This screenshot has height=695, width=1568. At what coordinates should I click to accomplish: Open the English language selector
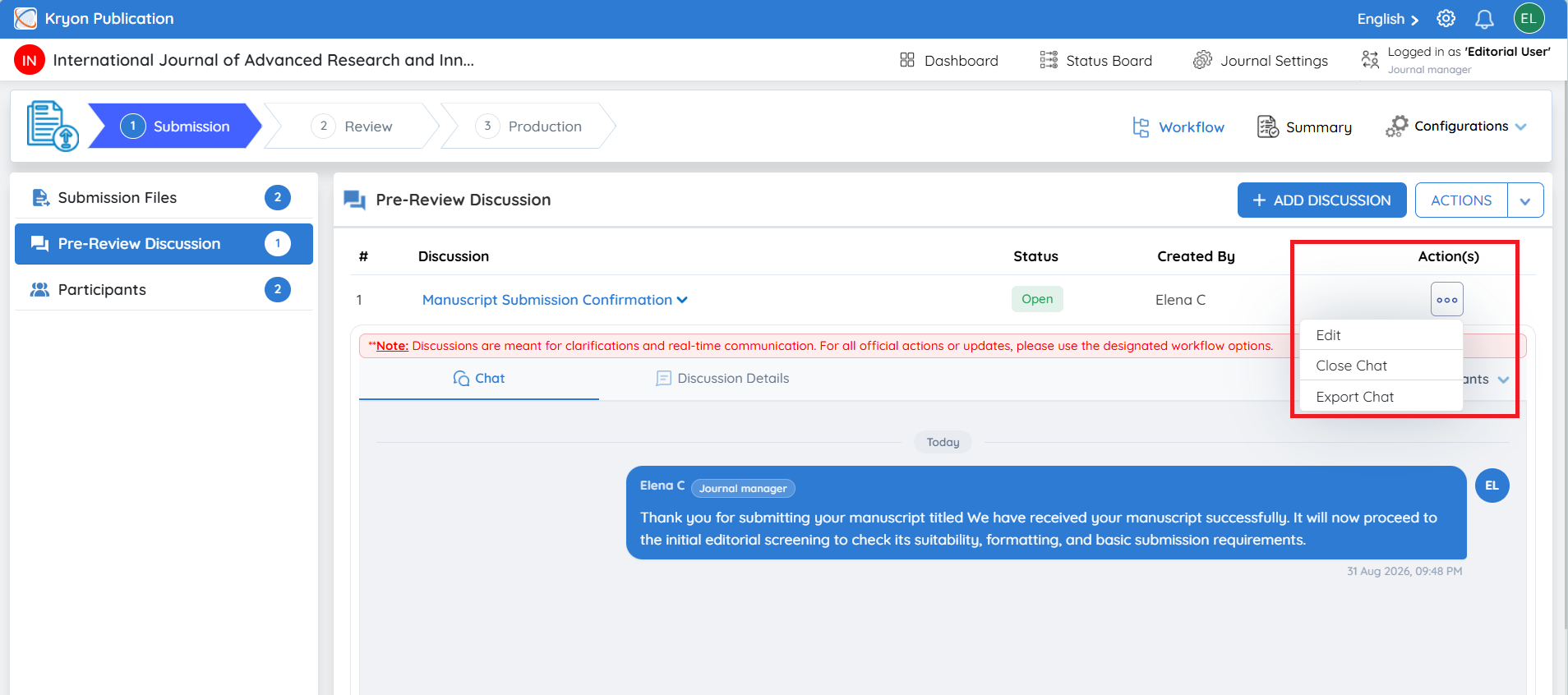(1387, 19)
